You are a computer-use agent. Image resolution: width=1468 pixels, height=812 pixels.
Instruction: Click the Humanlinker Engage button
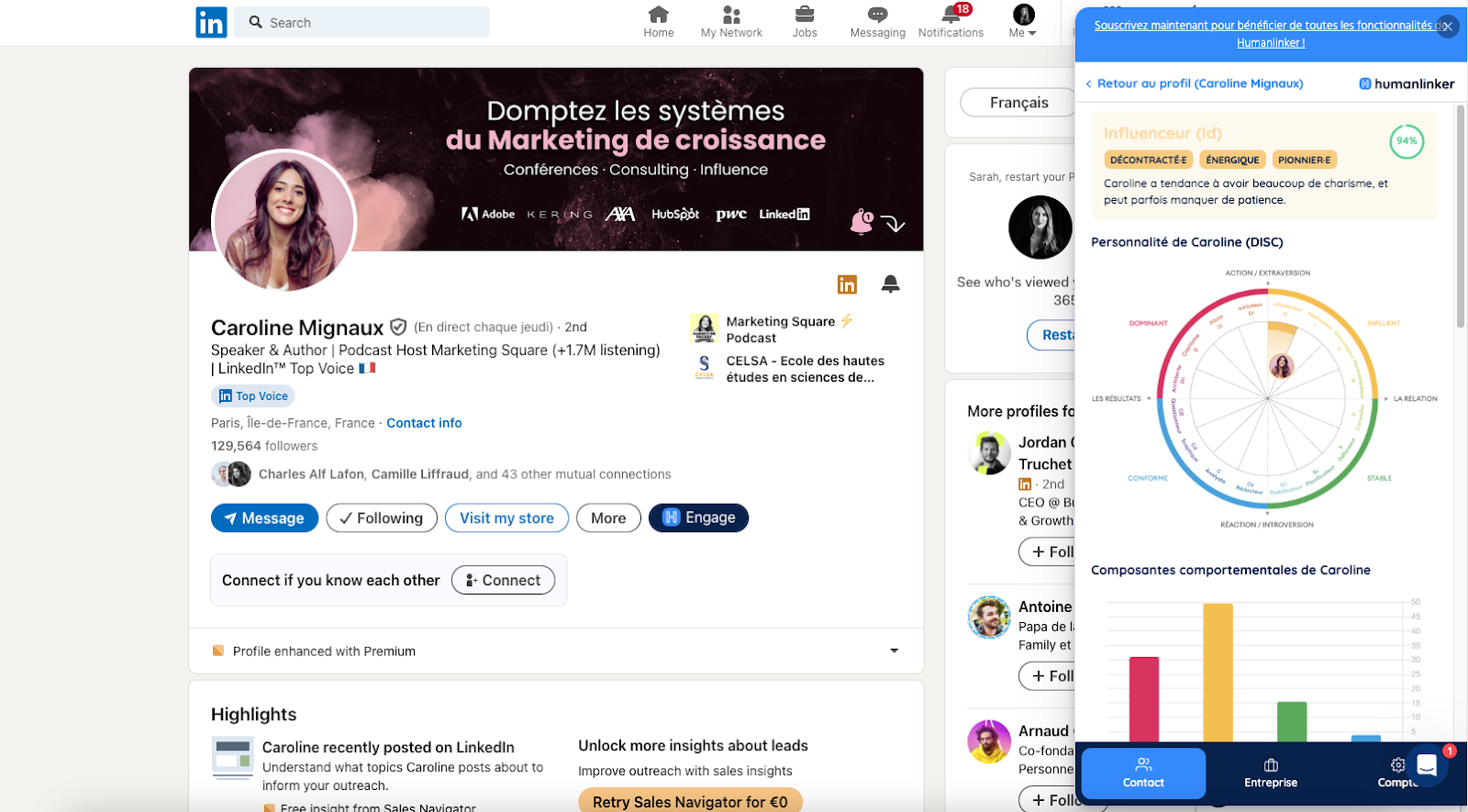(x=698, y=517)
